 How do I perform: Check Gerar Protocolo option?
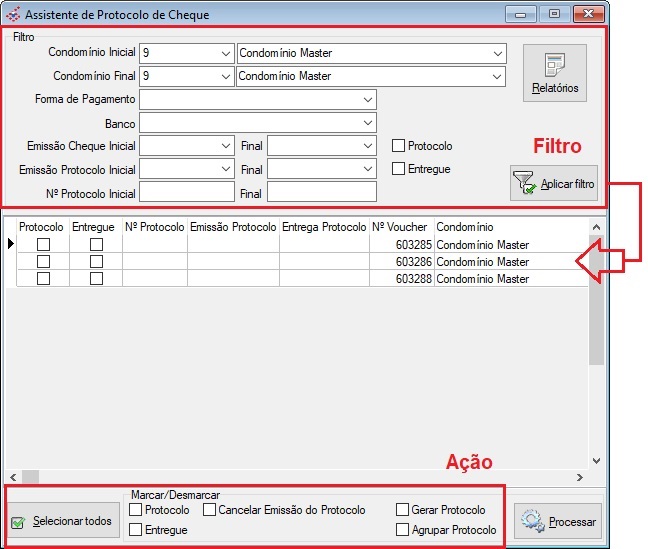(403, 510)
